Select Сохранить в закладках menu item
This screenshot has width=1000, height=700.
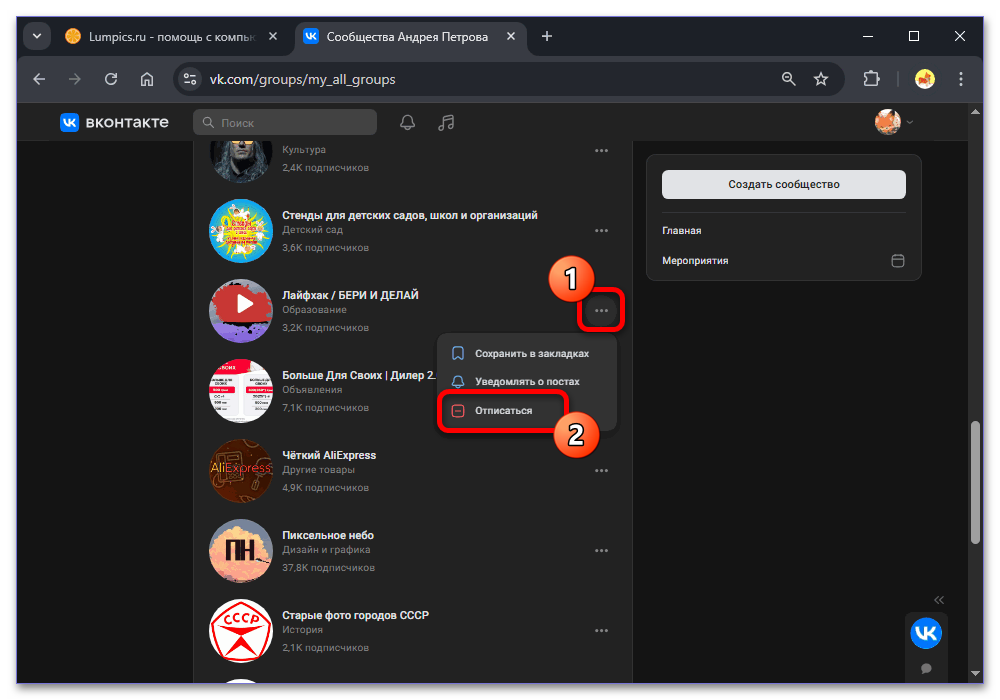point(527,353)
